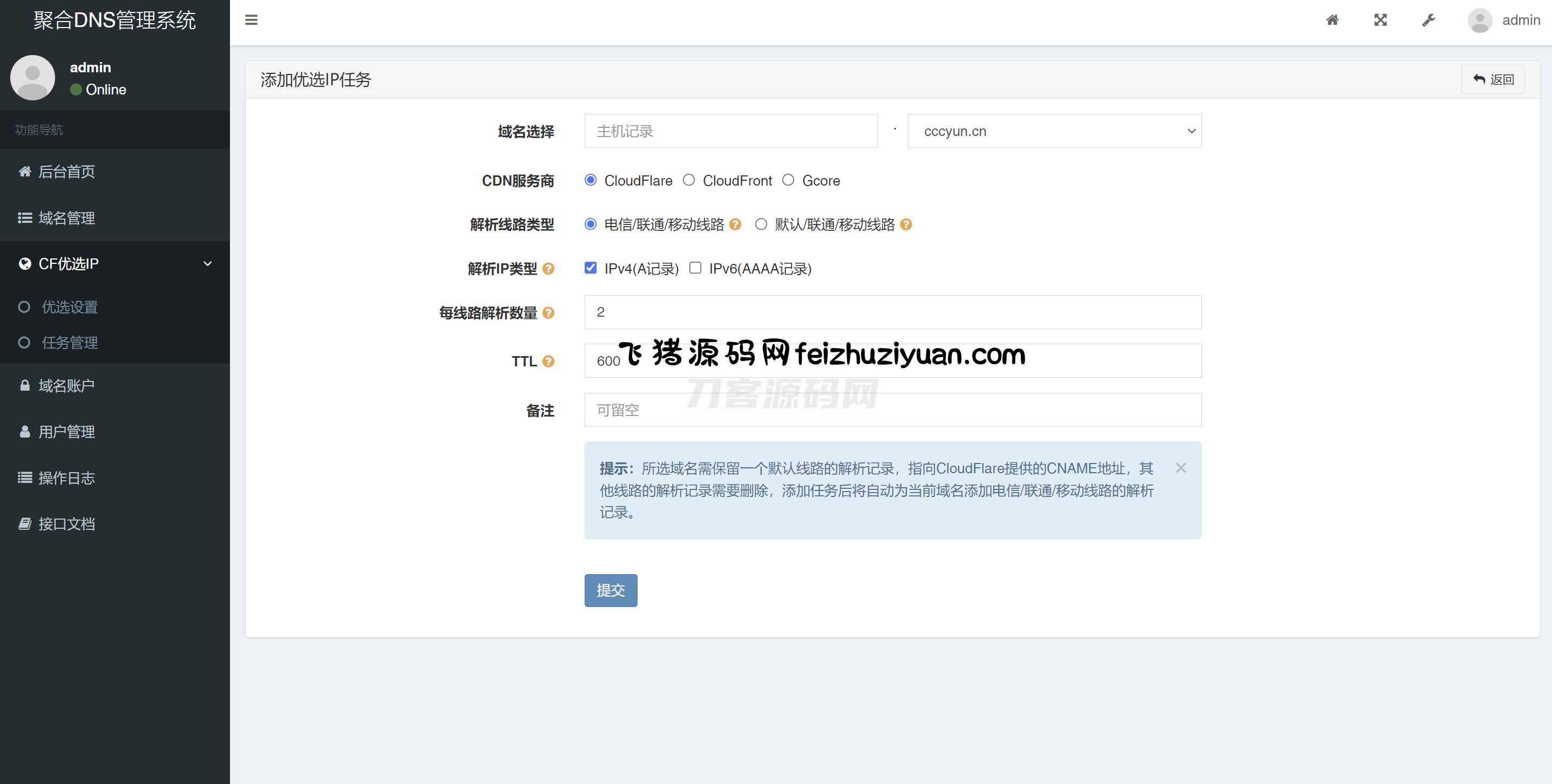Click the 提交 submit button

611,590
